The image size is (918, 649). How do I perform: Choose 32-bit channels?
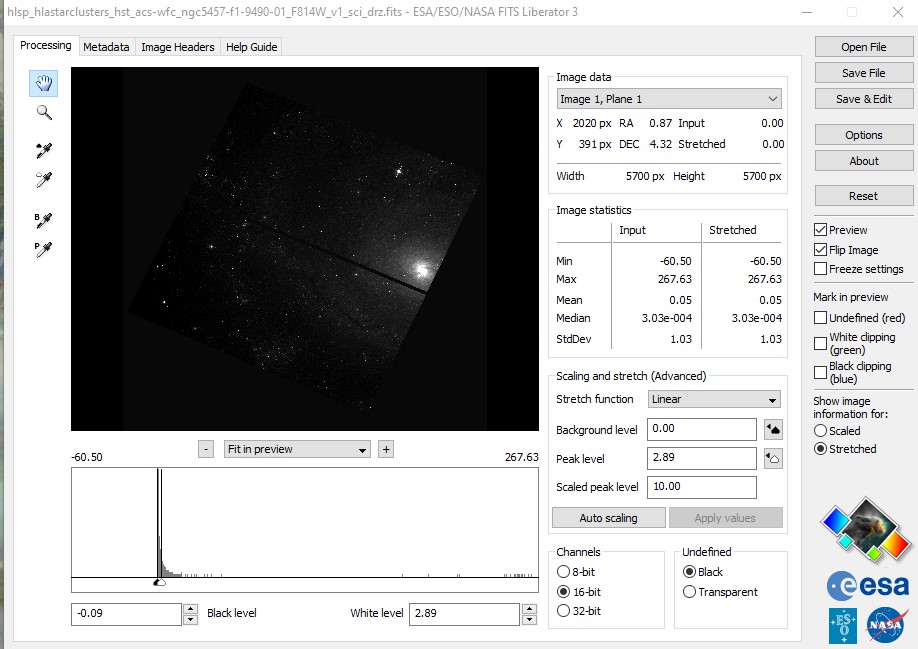click(x=563, y=610)
